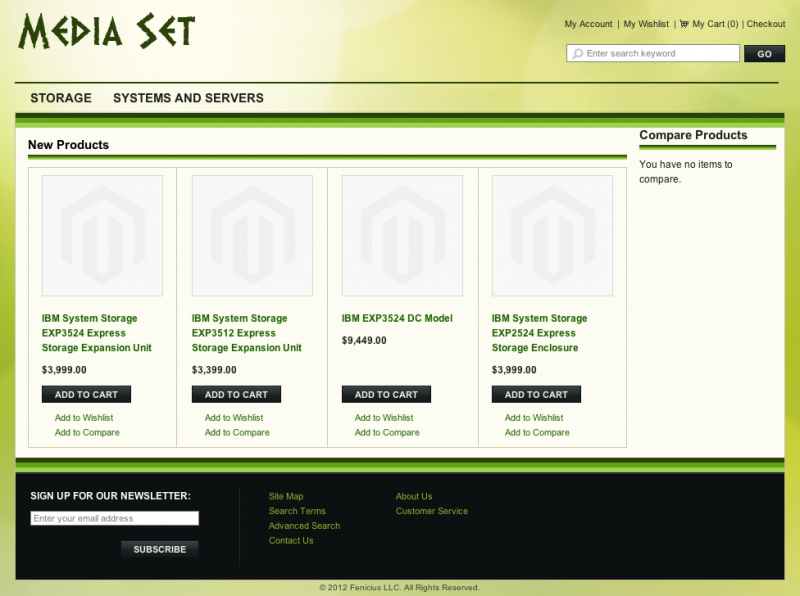Click the New Products heading
Screen dimensions: 800x596
click(x=68, y=145)
